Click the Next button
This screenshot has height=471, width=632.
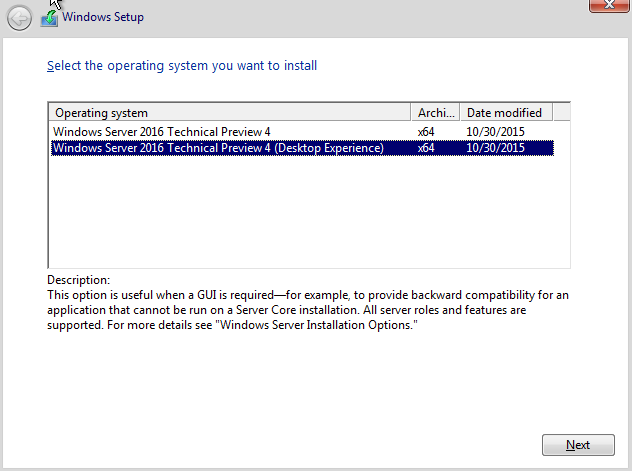pos(578,445)
